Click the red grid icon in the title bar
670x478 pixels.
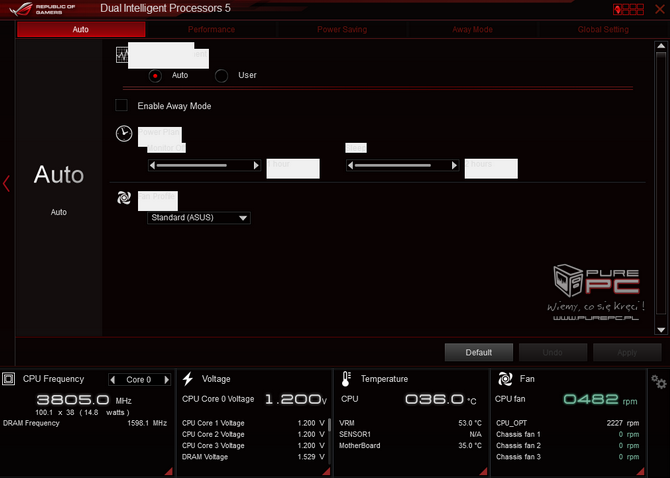coord(628,9)
